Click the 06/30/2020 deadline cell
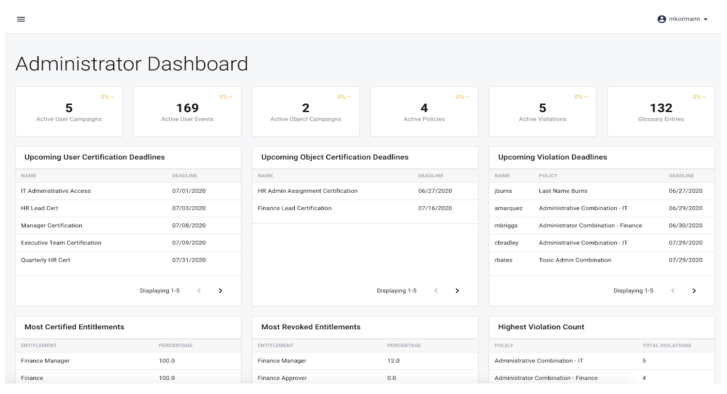Viewport: 727px width, 394px height. coord(685,226)
